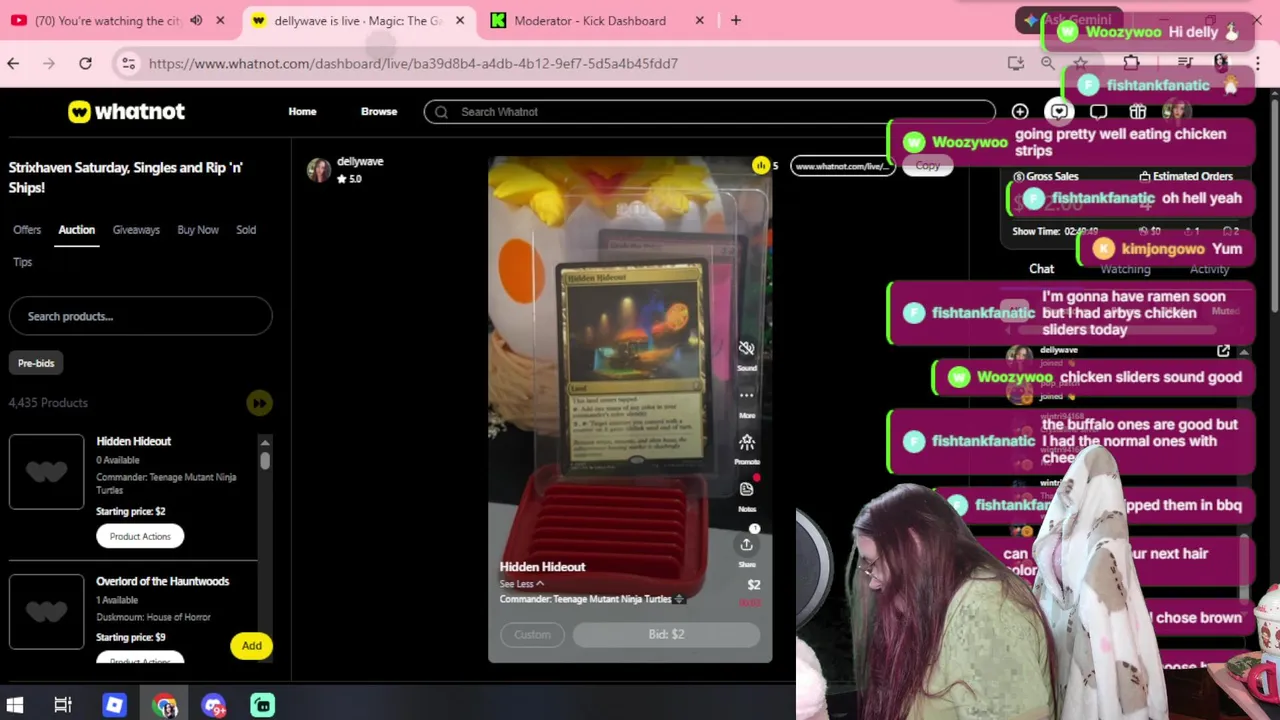Close the YouTube browser tab
This screenshot has height=720, width=1280.
220,20
